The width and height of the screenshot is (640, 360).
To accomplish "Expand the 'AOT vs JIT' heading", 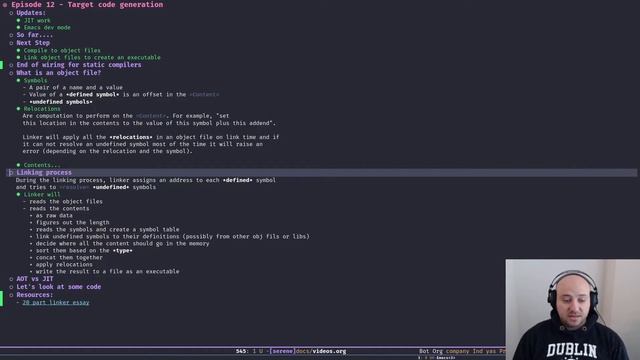I will click(35, 279).
